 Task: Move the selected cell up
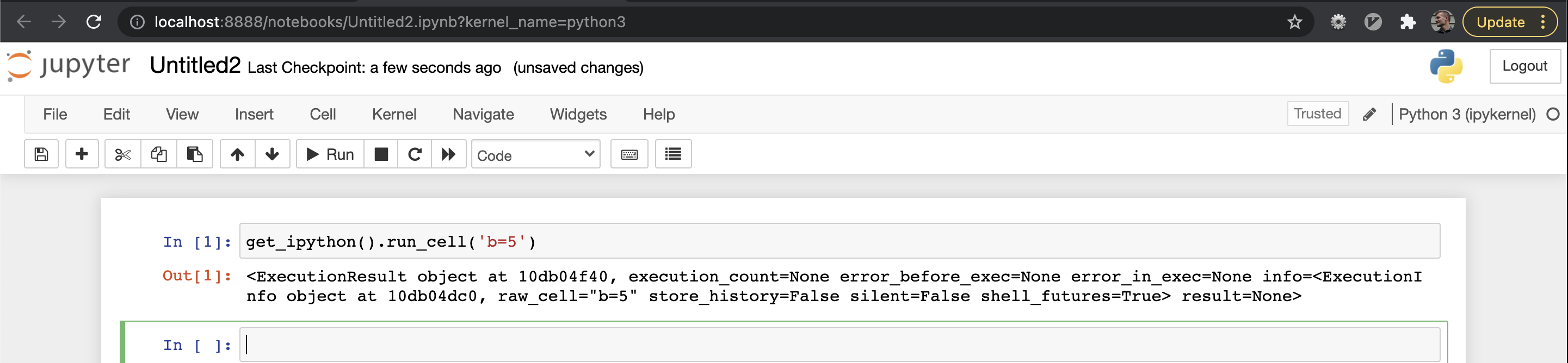point(236,154)
